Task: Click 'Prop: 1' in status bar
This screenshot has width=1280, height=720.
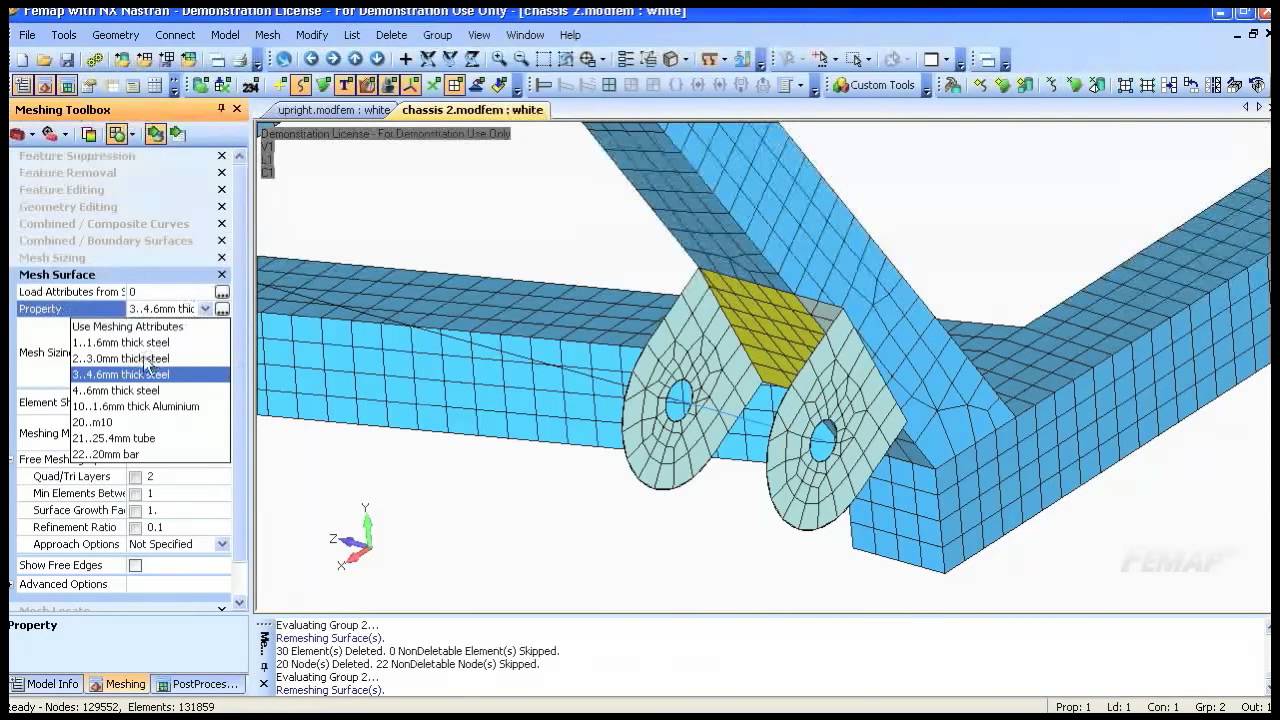Action: click(x=1073, y=707)
